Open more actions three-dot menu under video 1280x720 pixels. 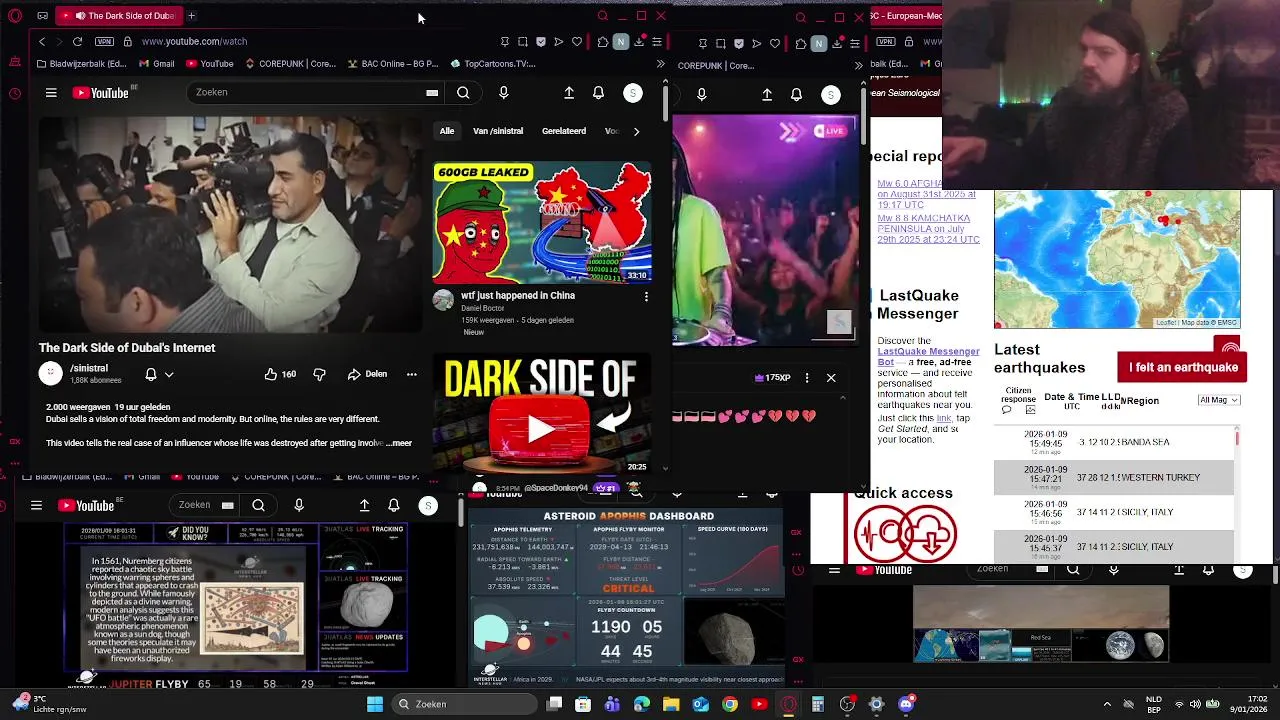pyautogui.click(x=411, y=374)
